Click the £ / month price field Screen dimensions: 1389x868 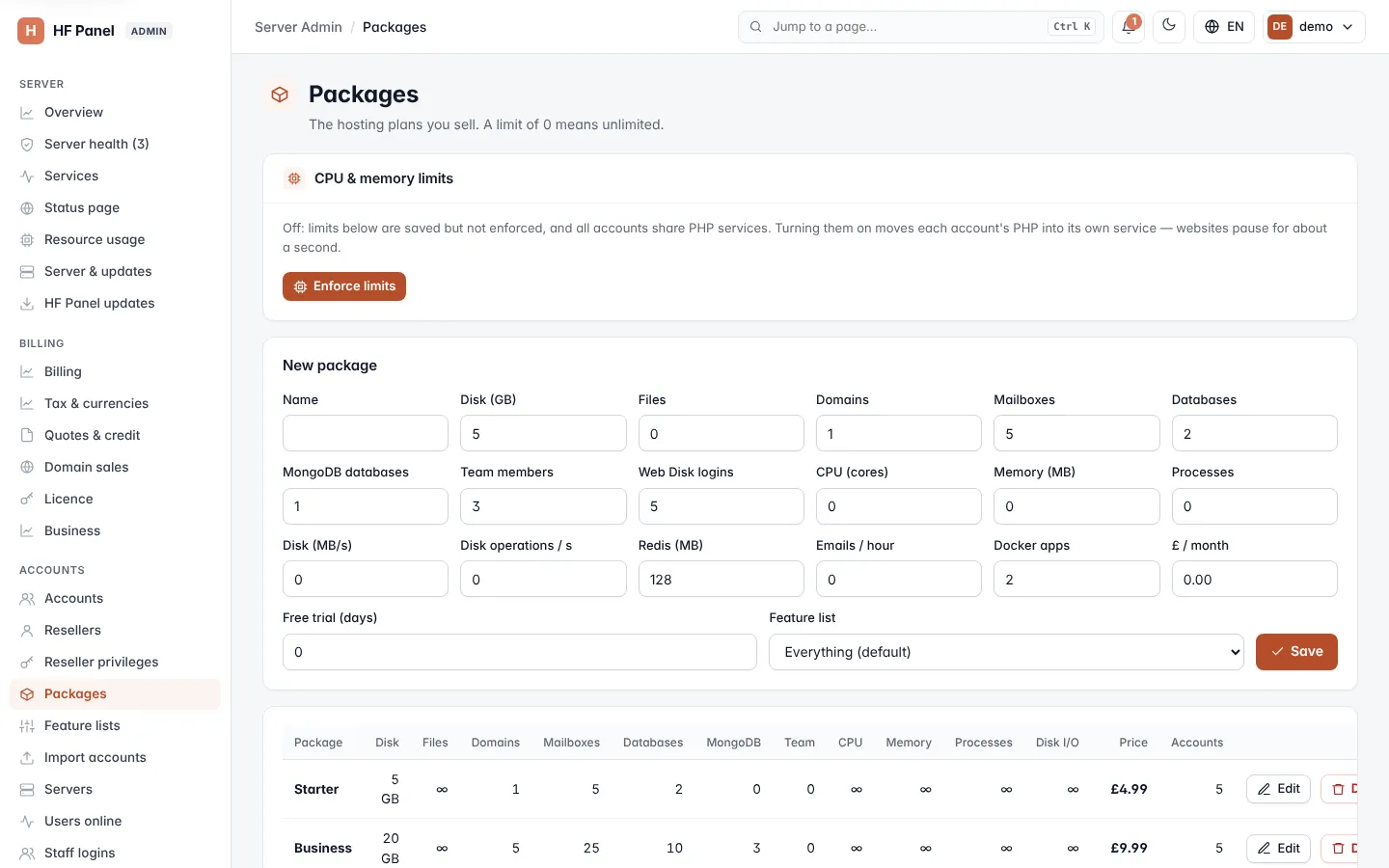pos(1255,580)
